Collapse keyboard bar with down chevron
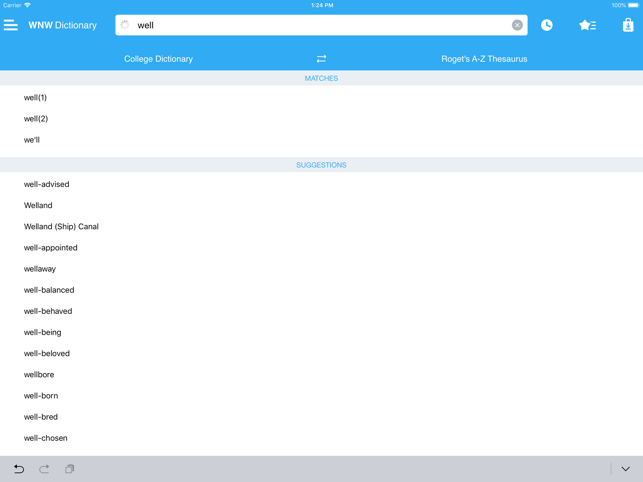Image resolution: width=643 pixels, height=482 pixels. point(625,468)
